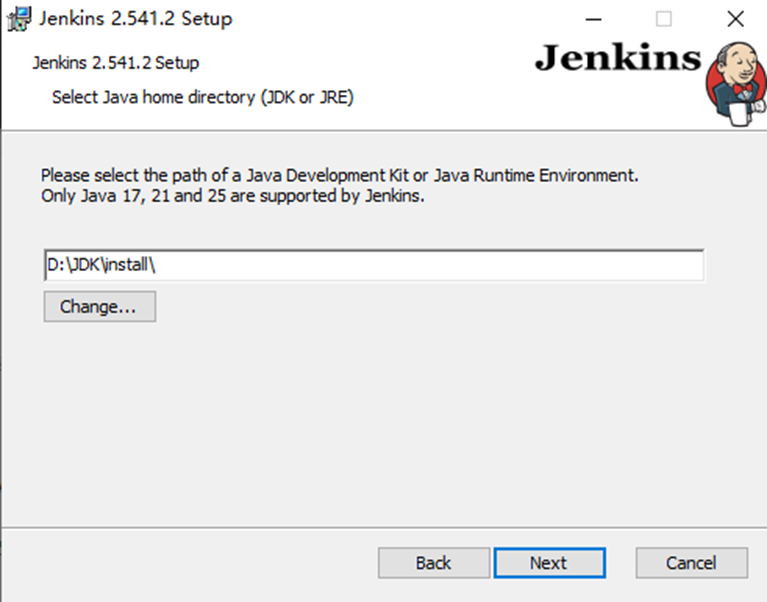Image resolution: width=767 pixels, height=602 pixels.
Task: Click the bold 'Jenkins 2.541.2 Setup' header
Action: click(x=116, y=63)
